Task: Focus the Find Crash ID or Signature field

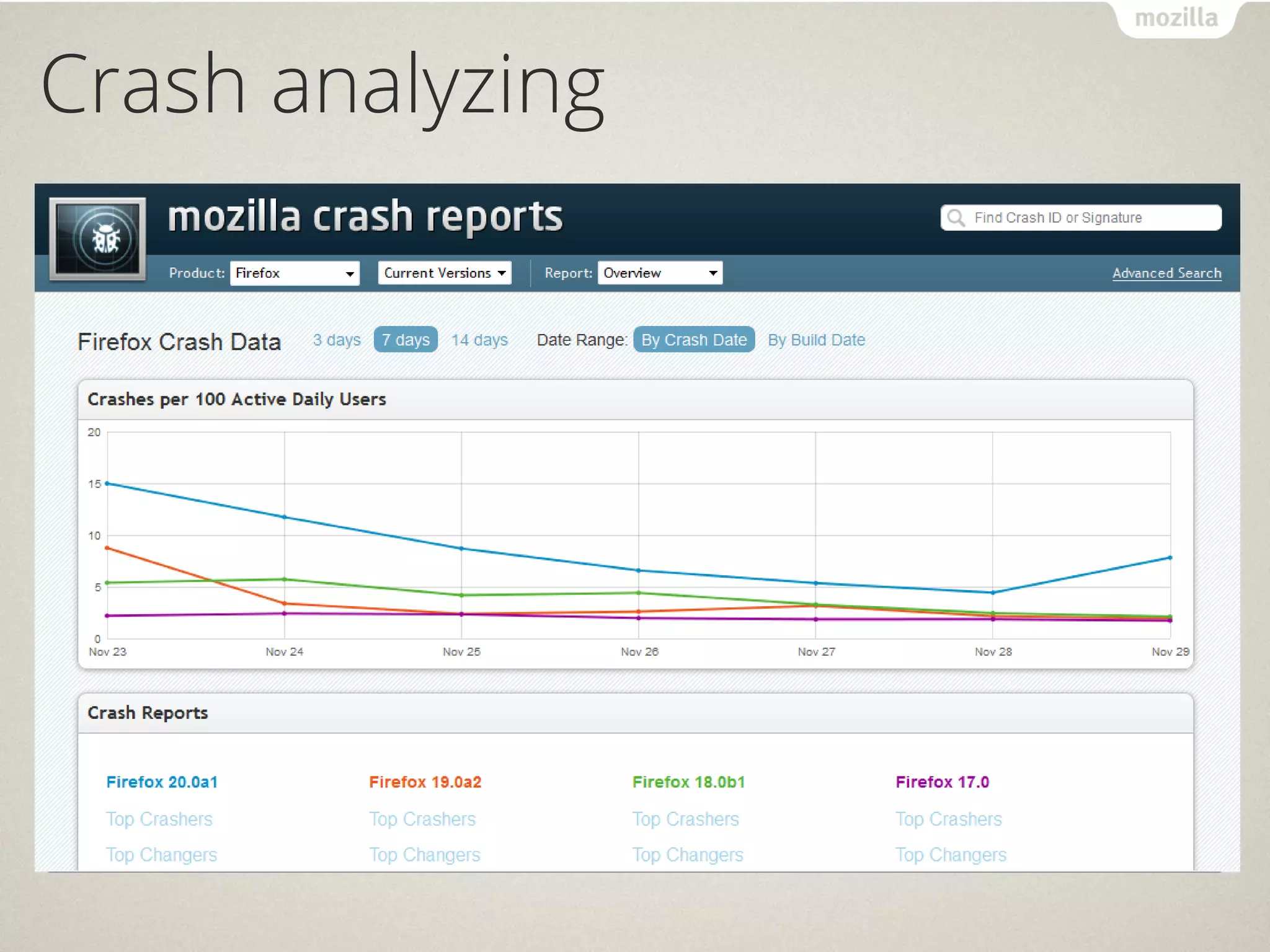Action: click(x=1081, y=218)
